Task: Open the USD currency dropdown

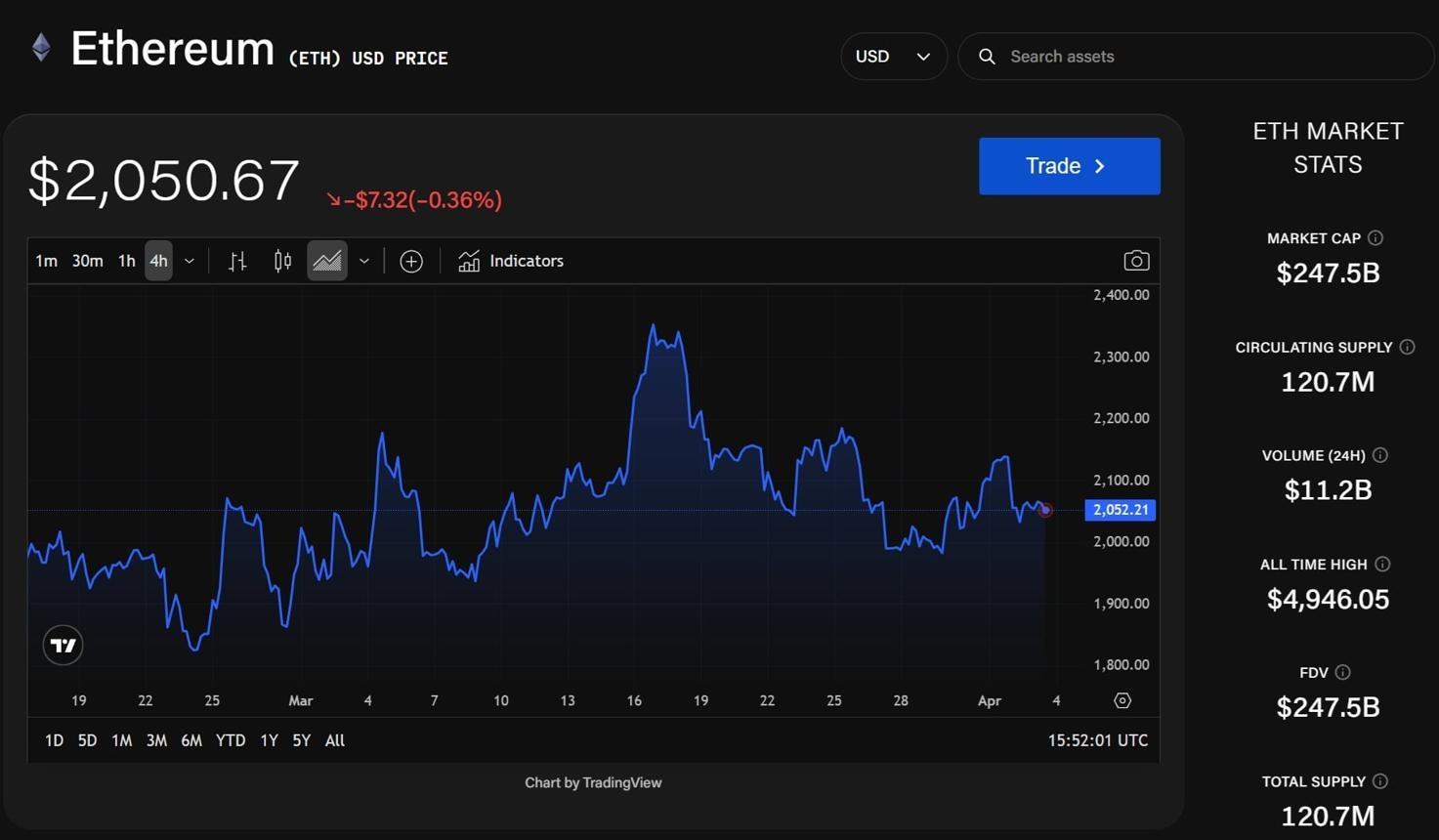Action: [894, 57]
